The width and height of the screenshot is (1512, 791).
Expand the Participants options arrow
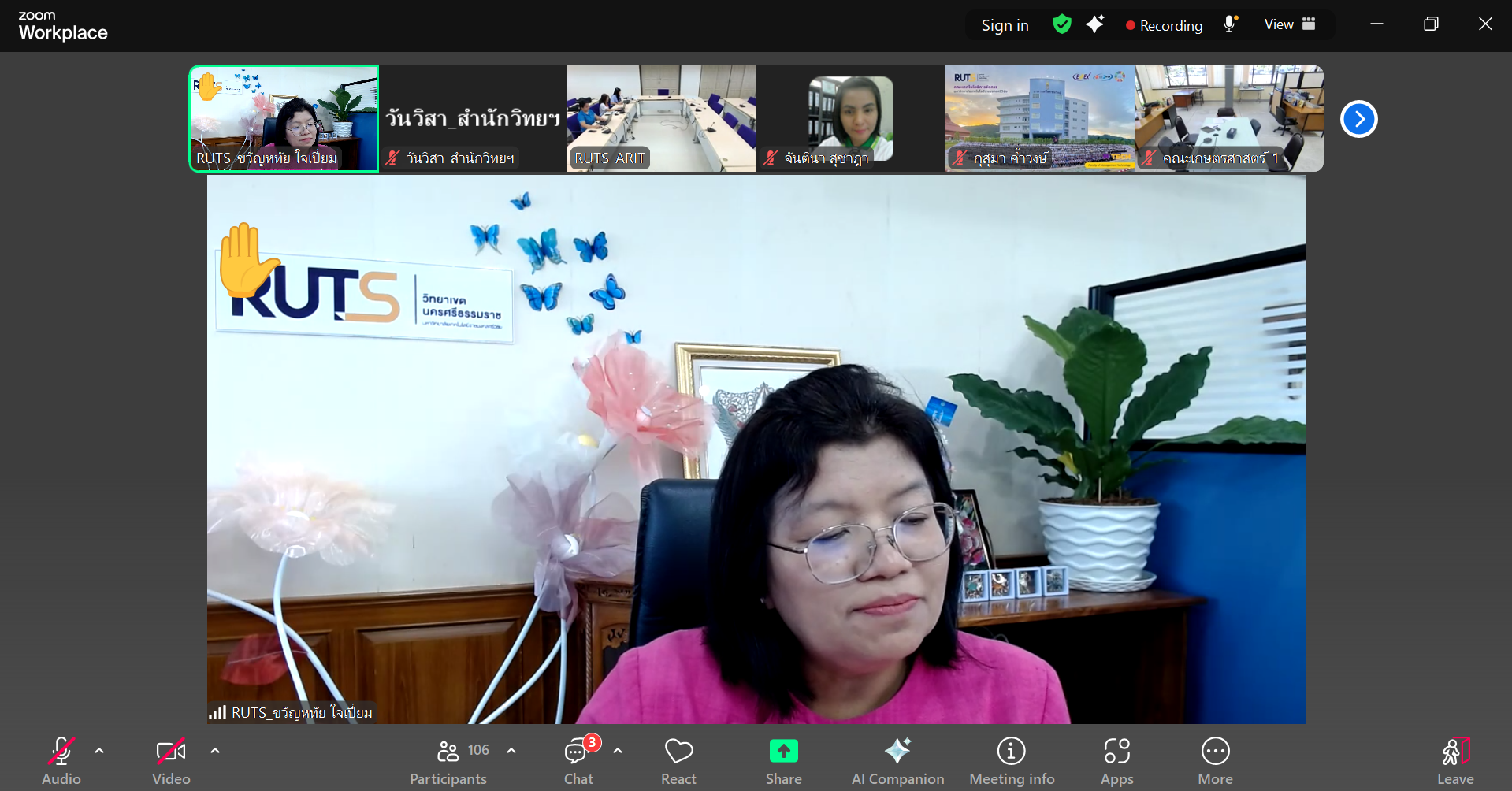(511, 751)
